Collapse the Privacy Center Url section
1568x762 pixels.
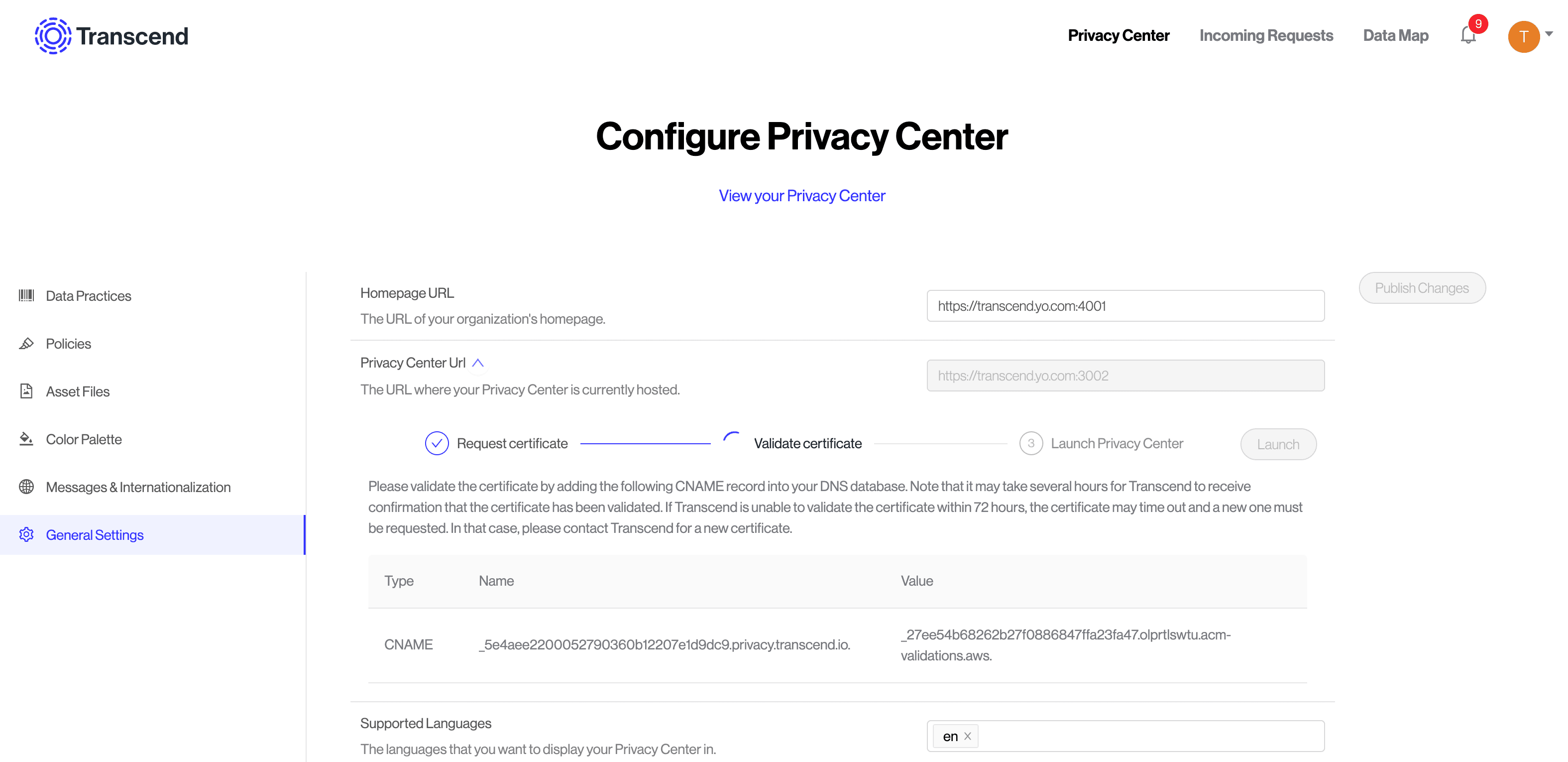[x=478, y=363]
